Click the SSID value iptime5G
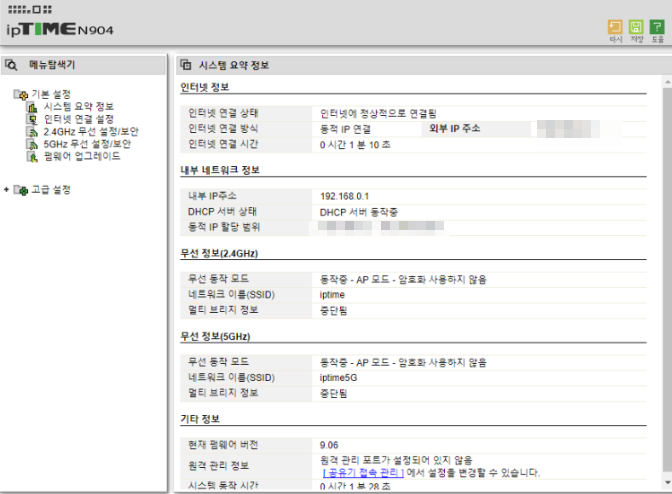 pyautogui.click(x=338, y=378)
